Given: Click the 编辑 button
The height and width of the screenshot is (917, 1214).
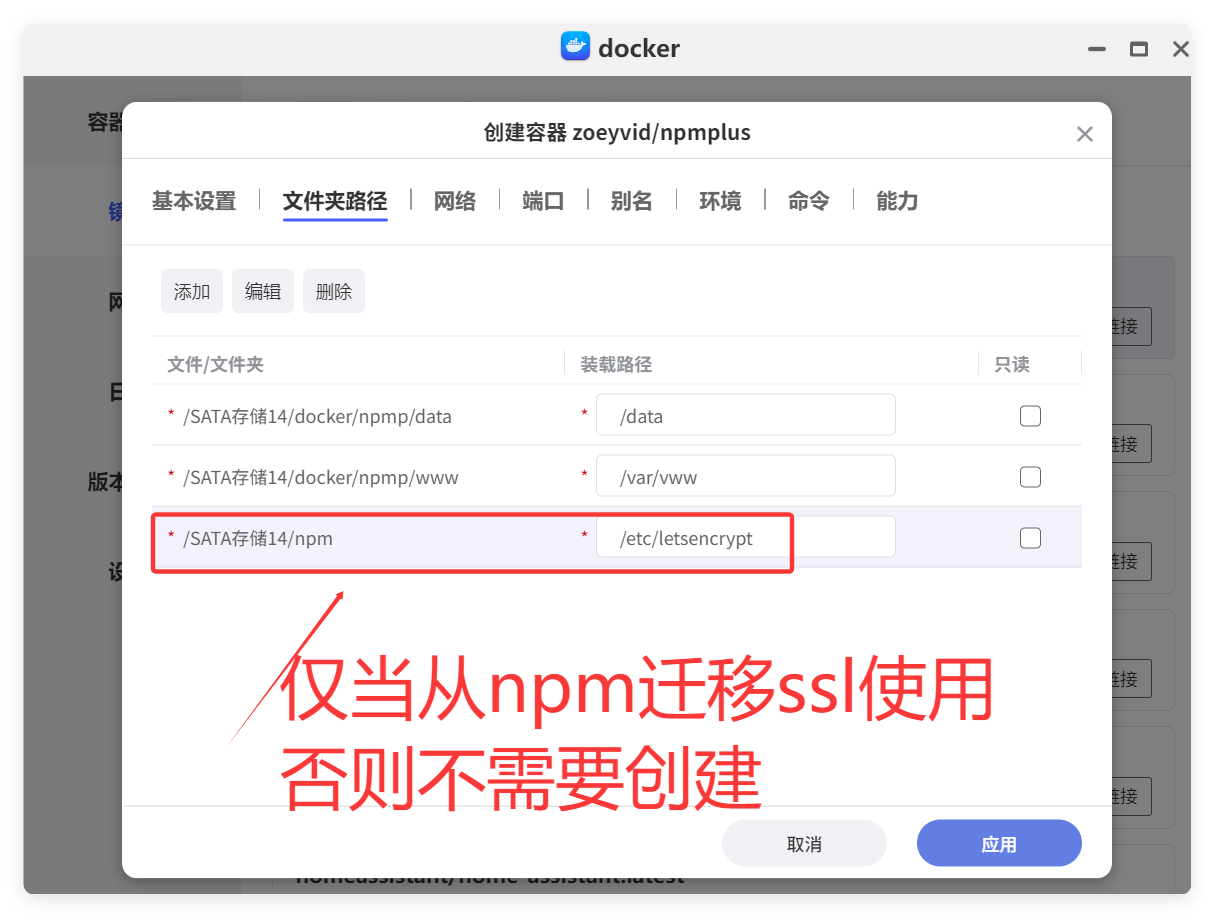Looking at the screenshot, I should coord(263,290).
